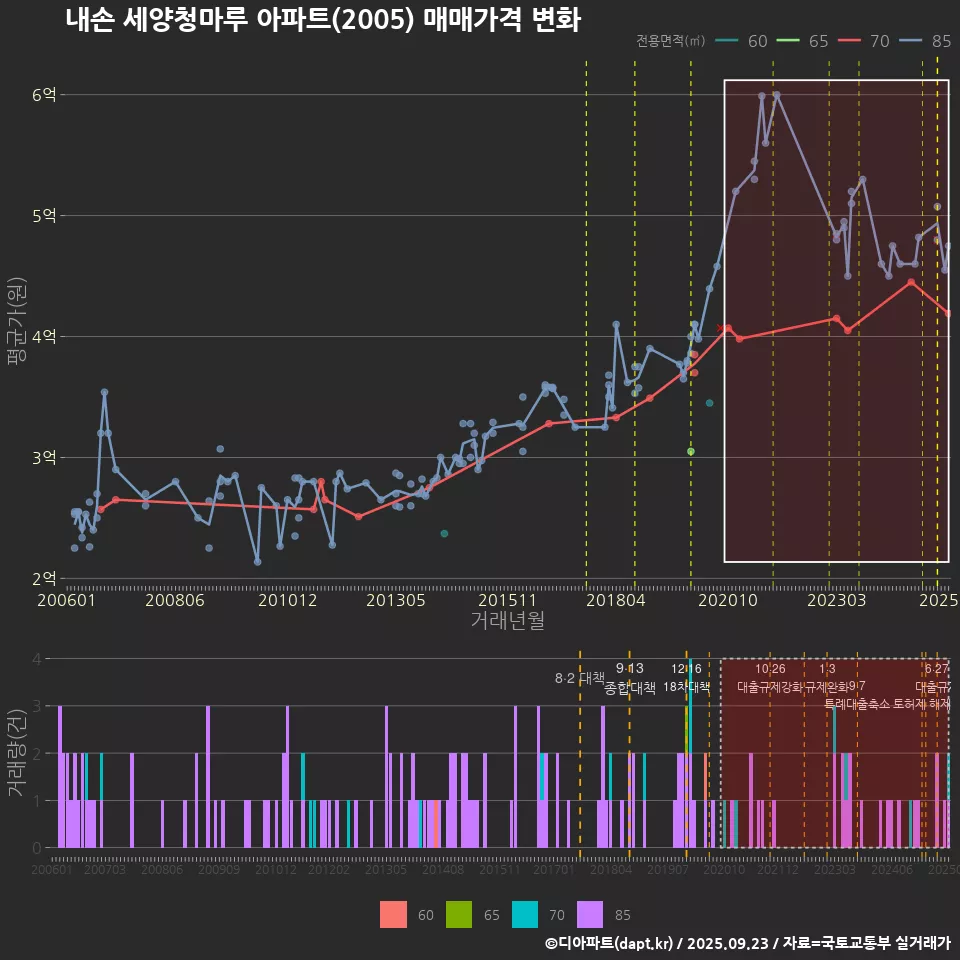Click the 6억 y-axis label
The height and width of the screenshot is (960, 960).
click(44, 95)
